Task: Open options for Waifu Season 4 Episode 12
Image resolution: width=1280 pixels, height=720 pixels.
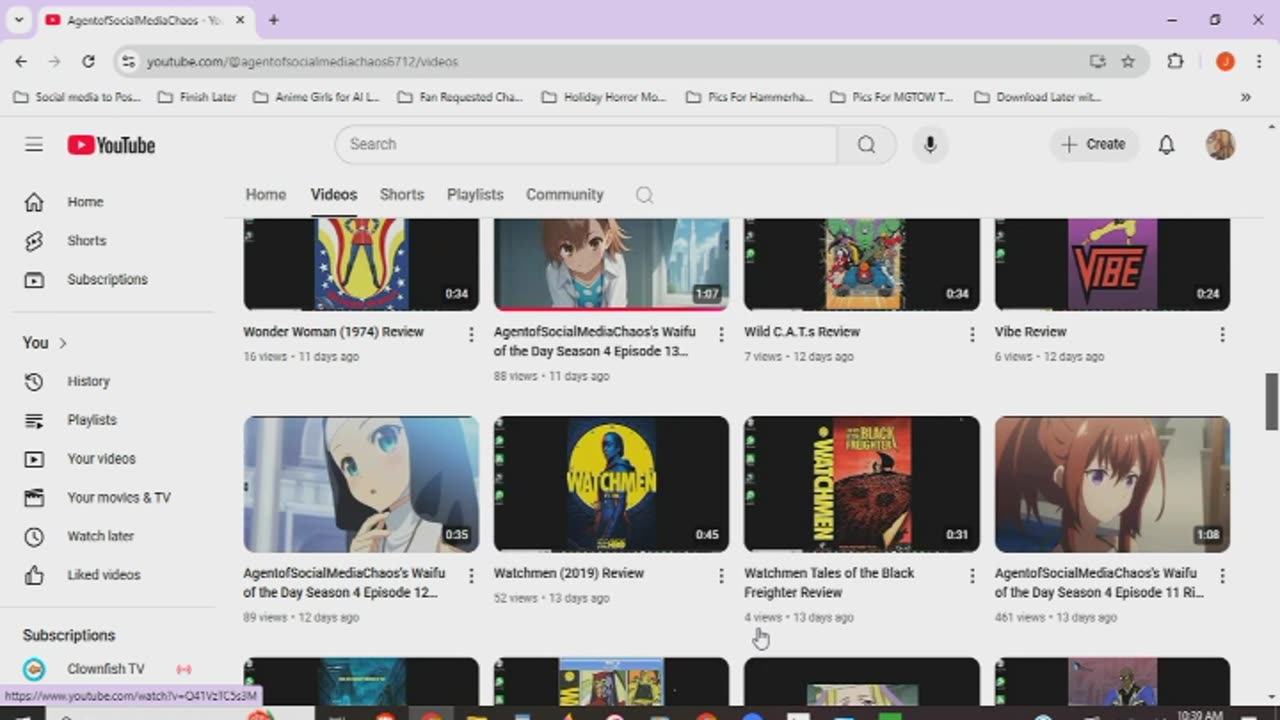Action: pyautogui.click(x=471, y=576)
